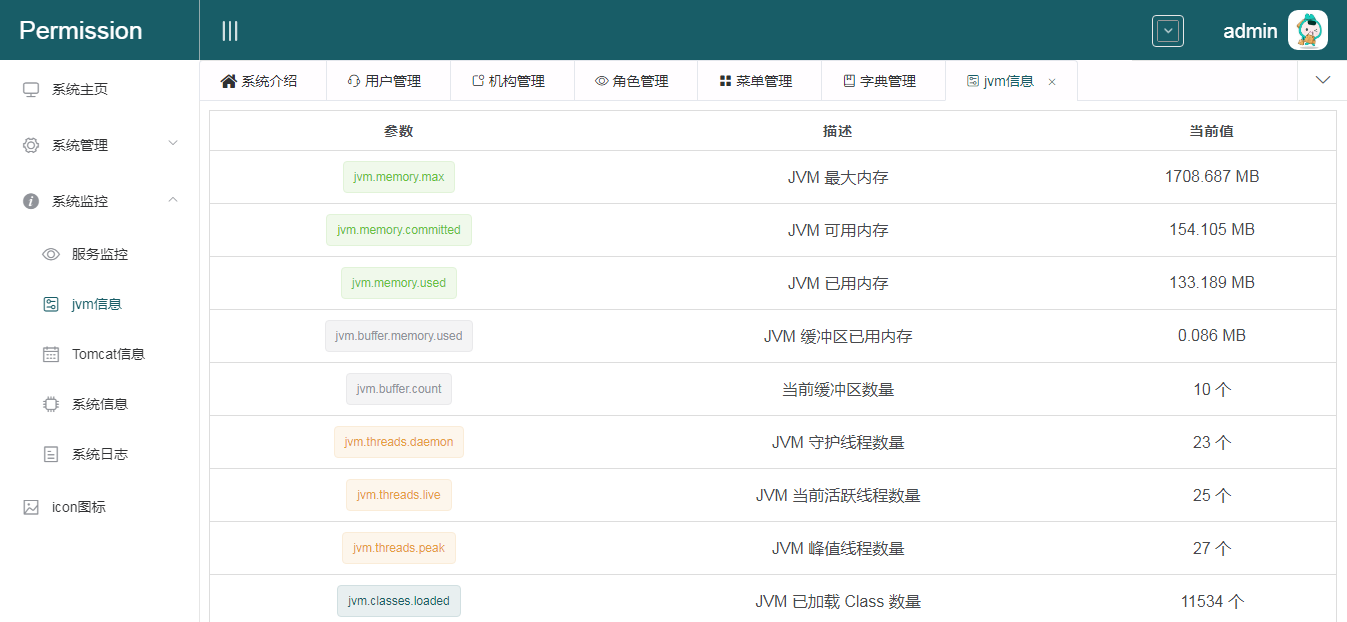Open the tab options dropdown chevron

(1323, 80)
